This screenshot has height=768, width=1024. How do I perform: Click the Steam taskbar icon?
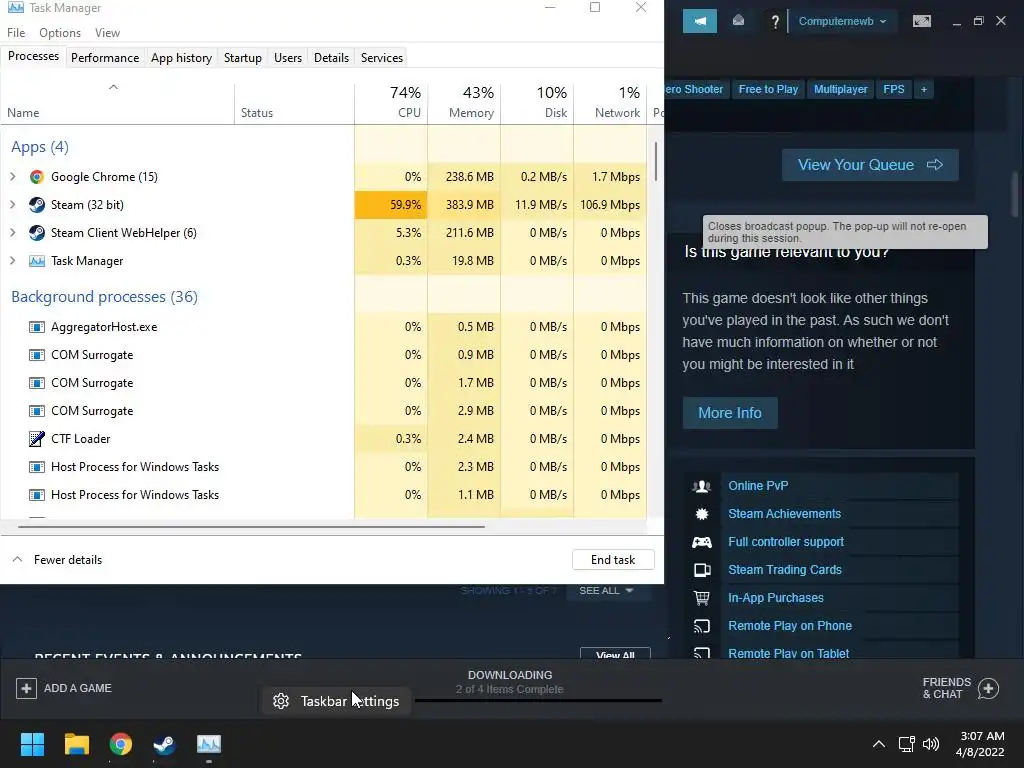point(165,744)
